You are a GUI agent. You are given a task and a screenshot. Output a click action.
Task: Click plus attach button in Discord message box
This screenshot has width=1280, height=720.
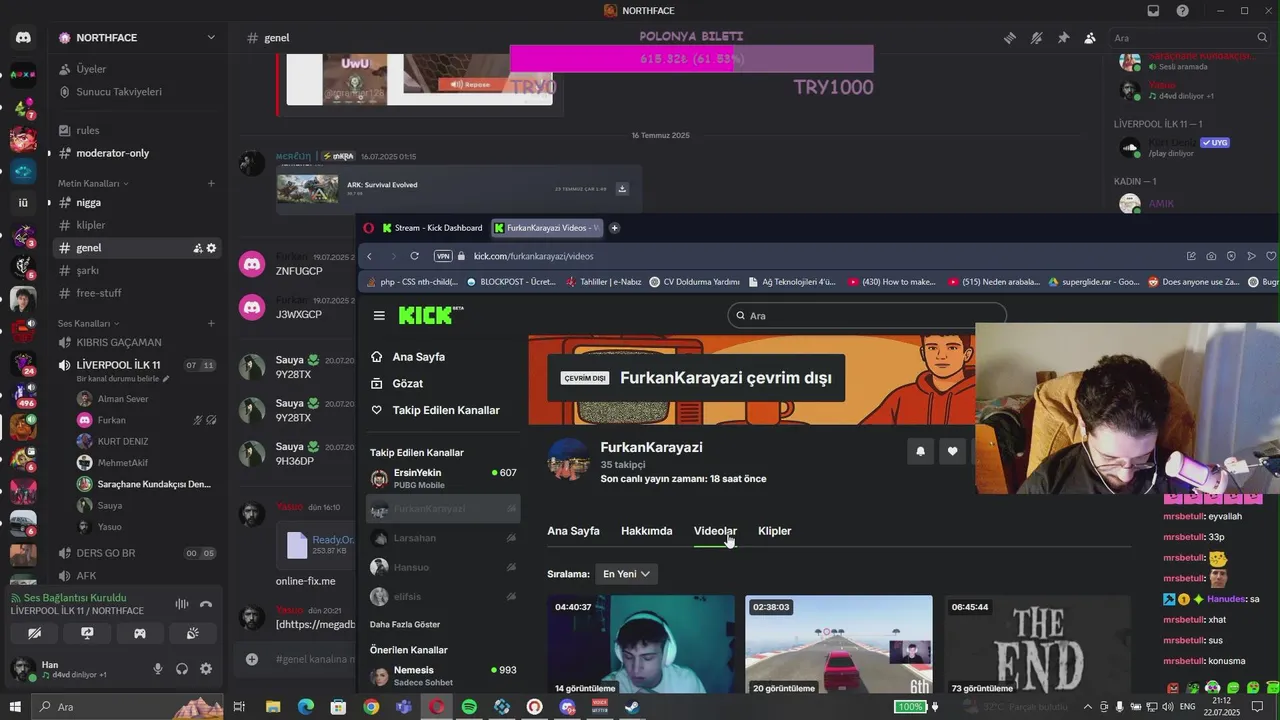252,659
